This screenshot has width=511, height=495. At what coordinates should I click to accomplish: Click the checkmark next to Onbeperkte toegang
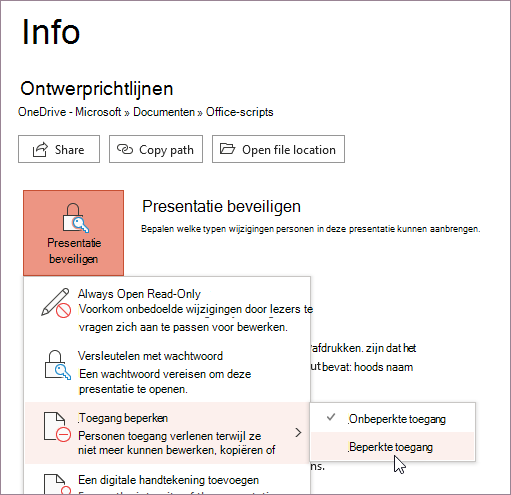[331, 417]
